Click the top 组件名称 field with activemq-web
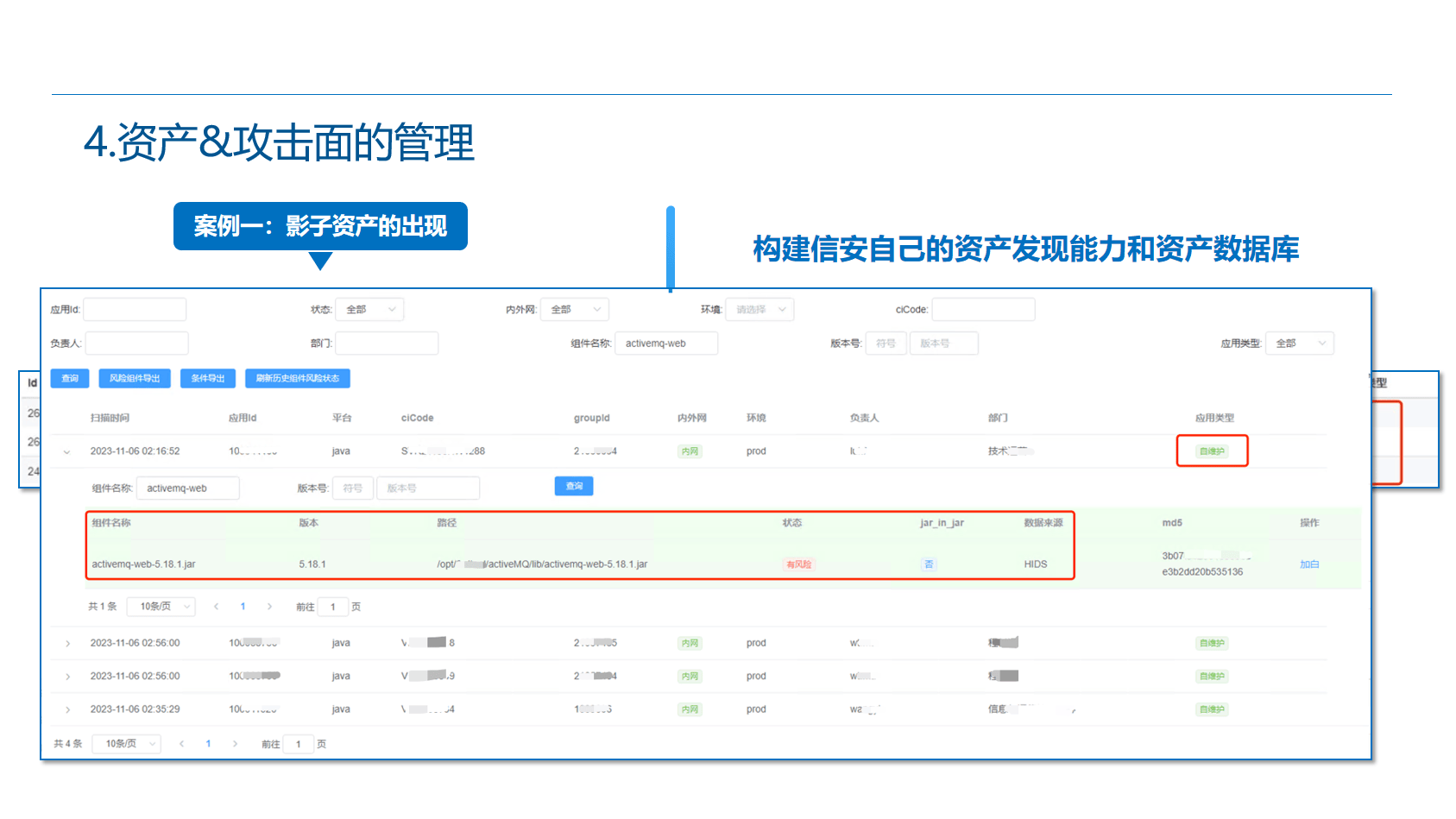Viewport: 1456px width, 819px height. pyautogui.click(x=666, y=343)
